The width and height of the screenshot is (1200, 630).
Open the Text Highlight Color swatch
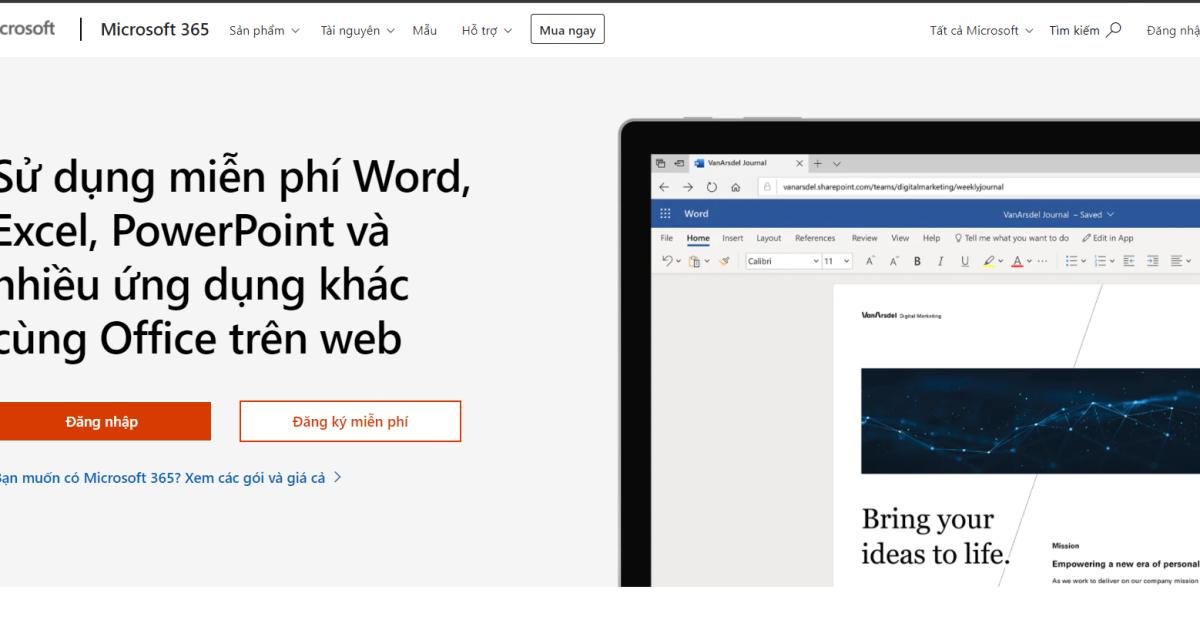click(988, 261)
